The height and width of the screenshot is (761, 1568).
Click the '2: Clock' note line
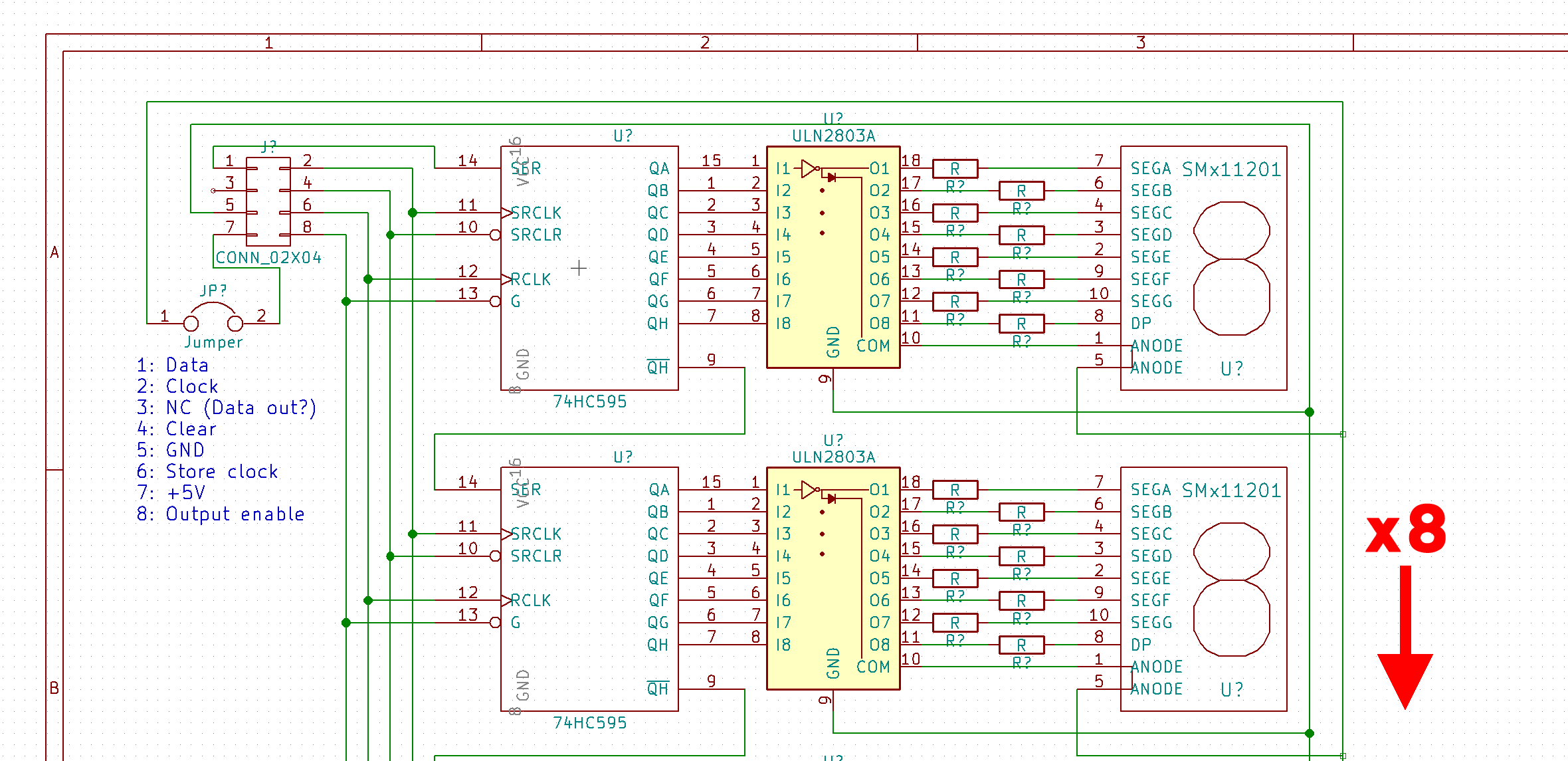pyautogui.click(x=177, y=386)
